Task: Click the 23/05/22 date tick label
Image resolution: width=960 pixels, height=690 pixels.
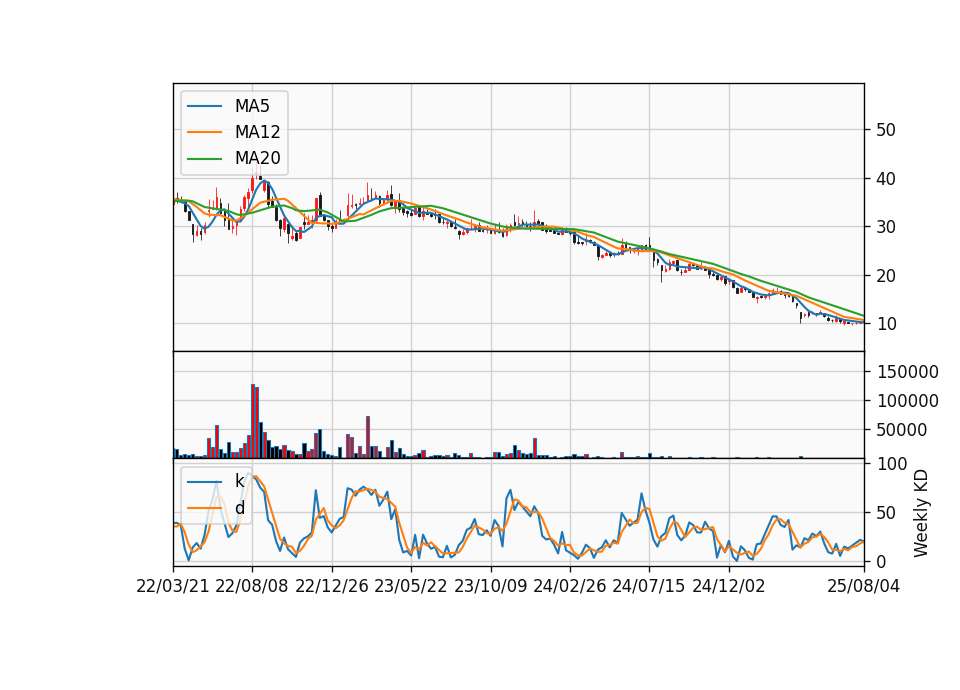Action: pyautogui.click(x=411, y=586)
